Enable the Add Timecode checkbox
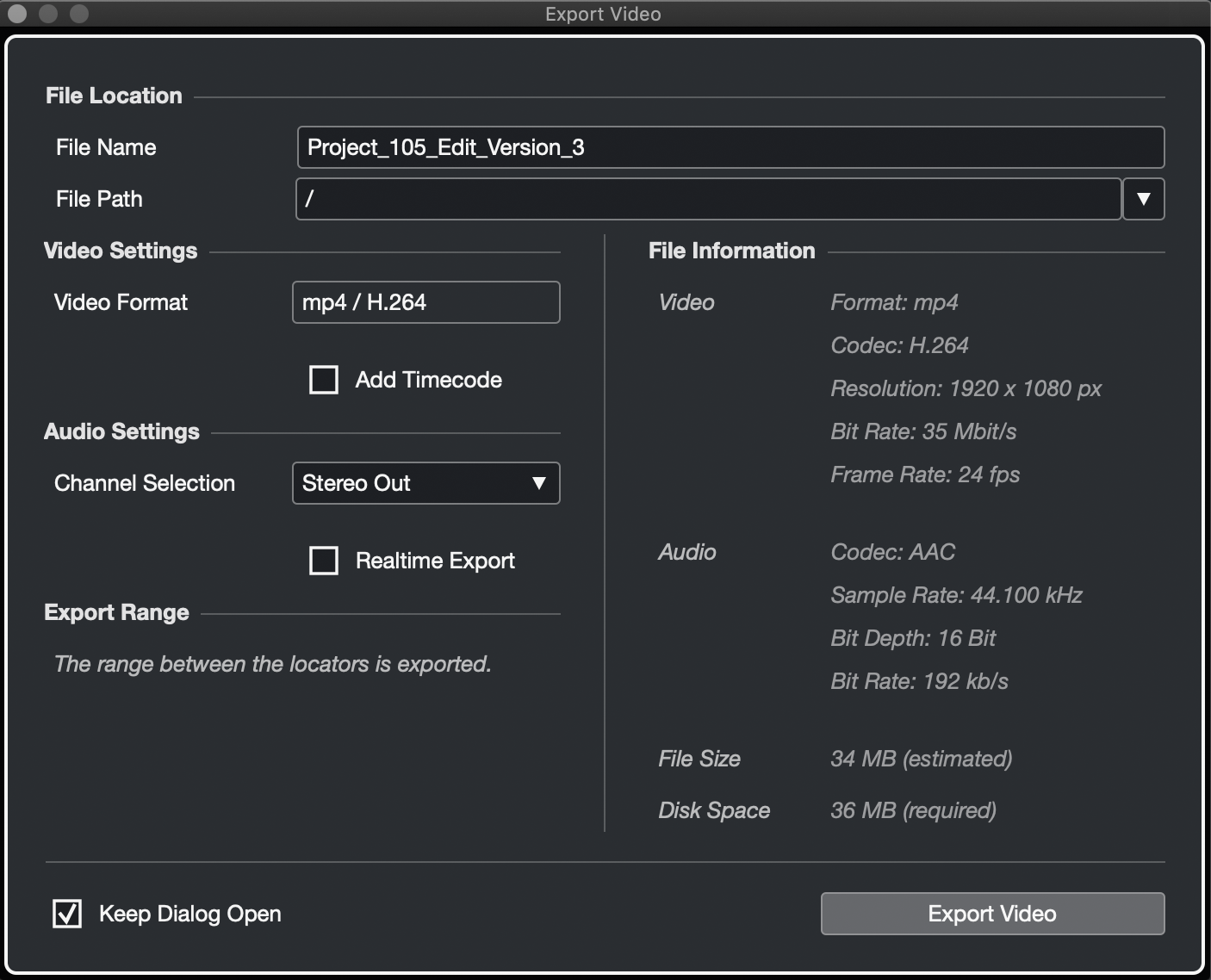The width and height of the screenshot is (1211, 980). point(324,380)
